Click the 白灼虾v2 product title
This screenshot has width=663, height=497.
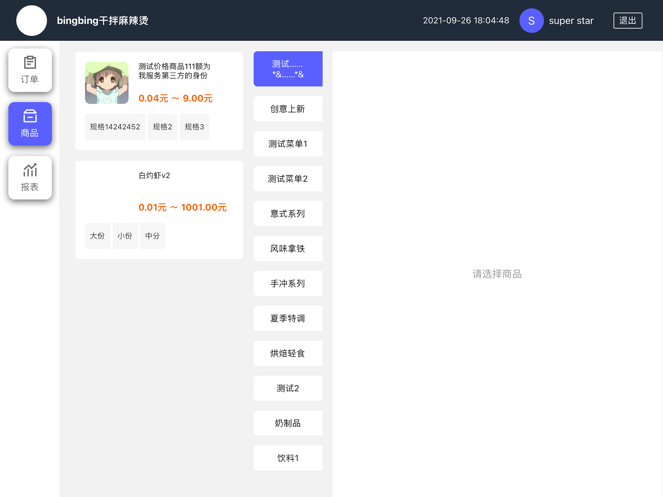tap(154, 176)
